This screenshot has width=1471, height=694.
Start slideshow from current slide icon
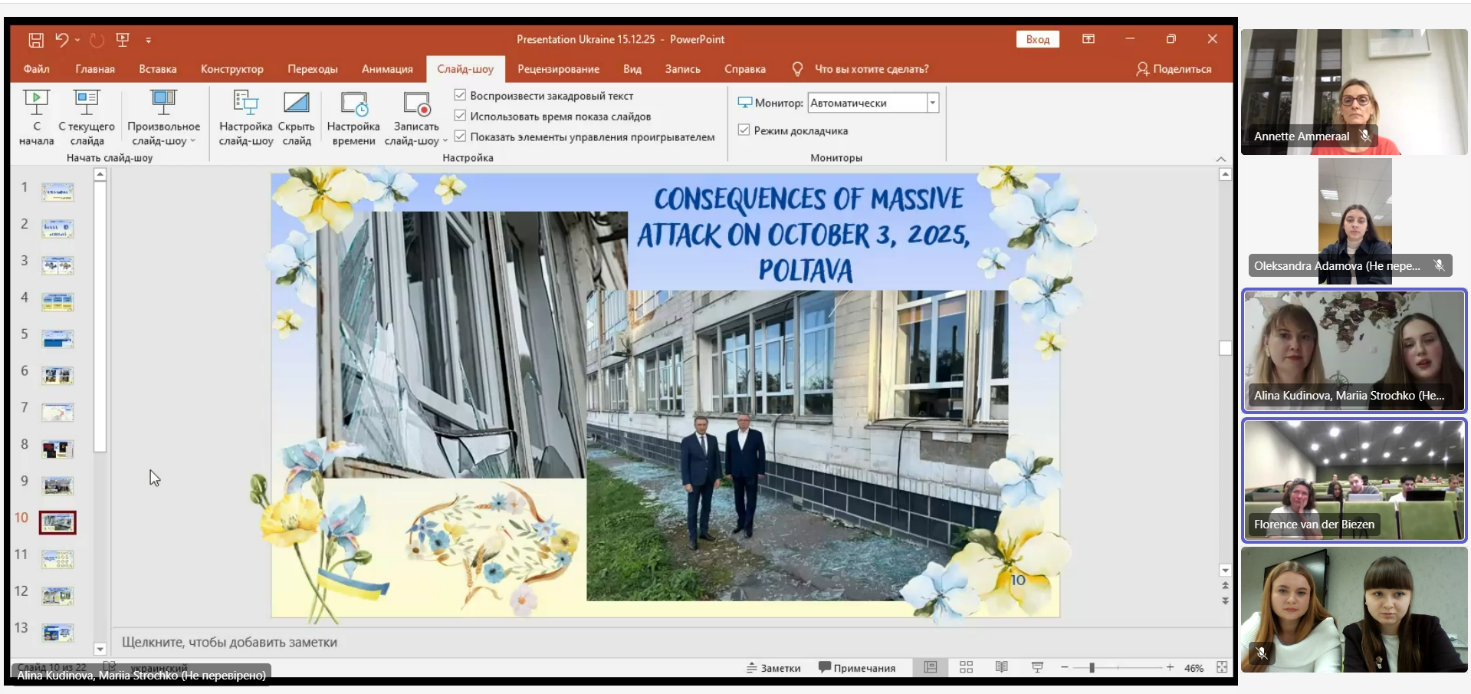click(x=87, y=103)
